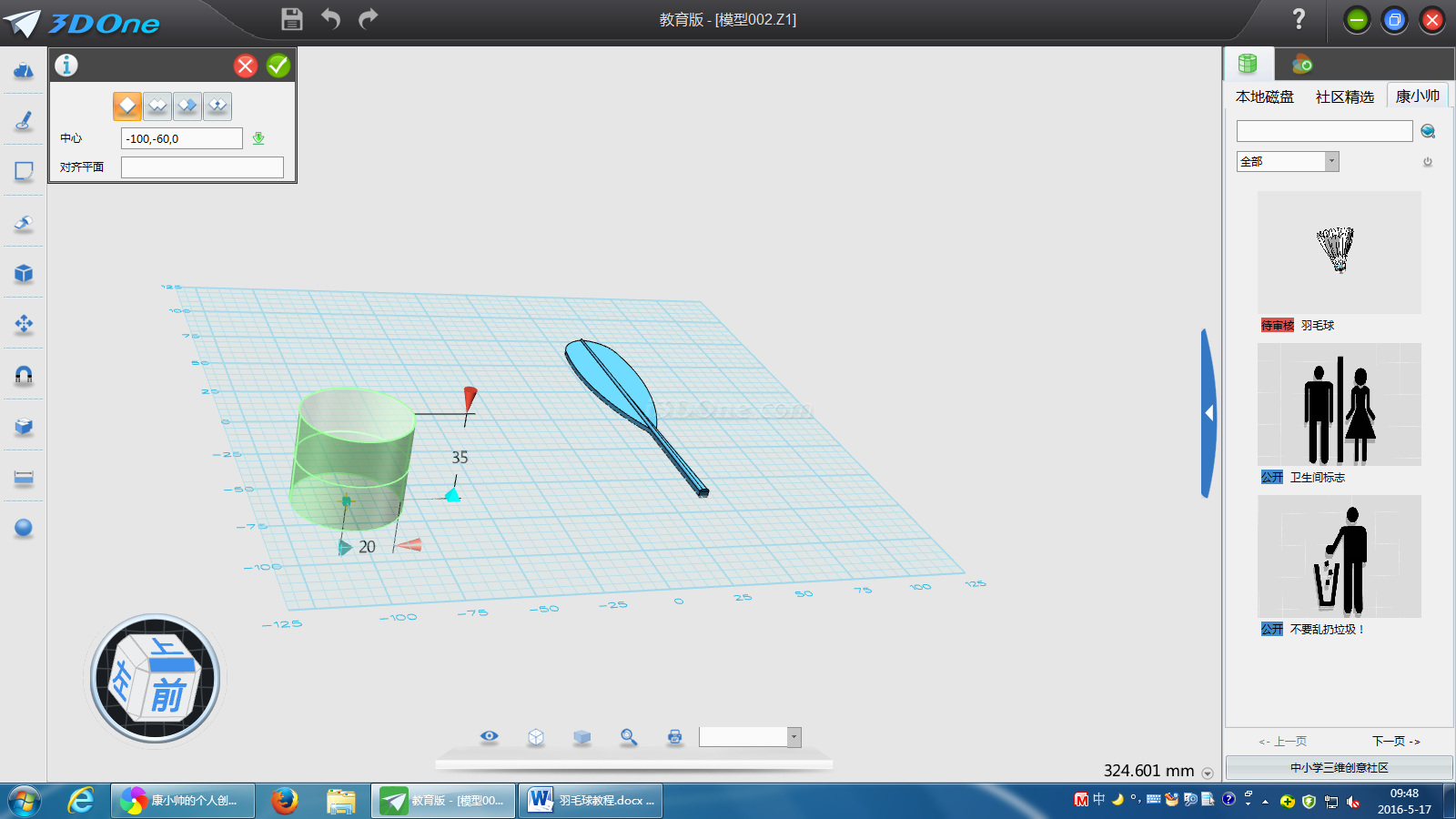Select the magnet snap tool
Viewport: 1456px width, 819px height.
[x=24, y=375]
